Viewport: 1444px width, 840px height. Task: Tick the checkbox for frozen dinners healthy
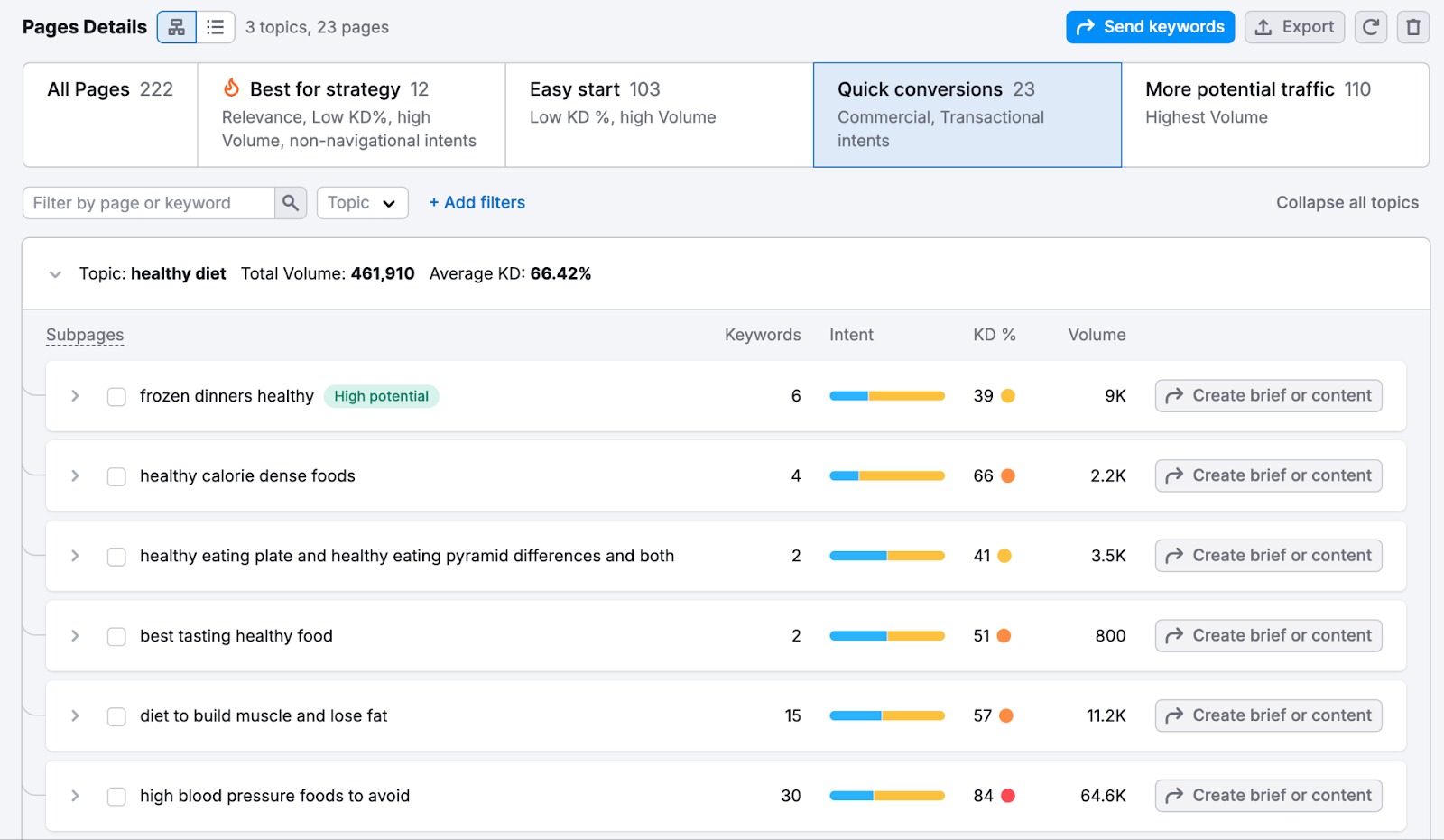click(116, 397)
